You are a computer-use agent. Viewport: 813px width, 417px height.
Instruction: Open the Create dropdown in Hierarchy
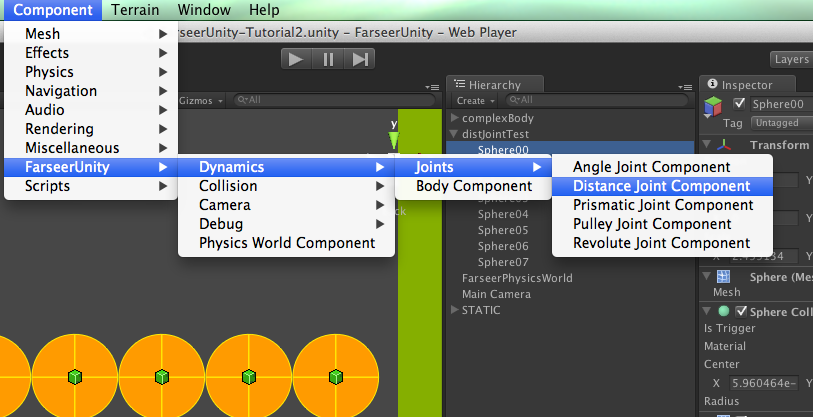(475, 101)
